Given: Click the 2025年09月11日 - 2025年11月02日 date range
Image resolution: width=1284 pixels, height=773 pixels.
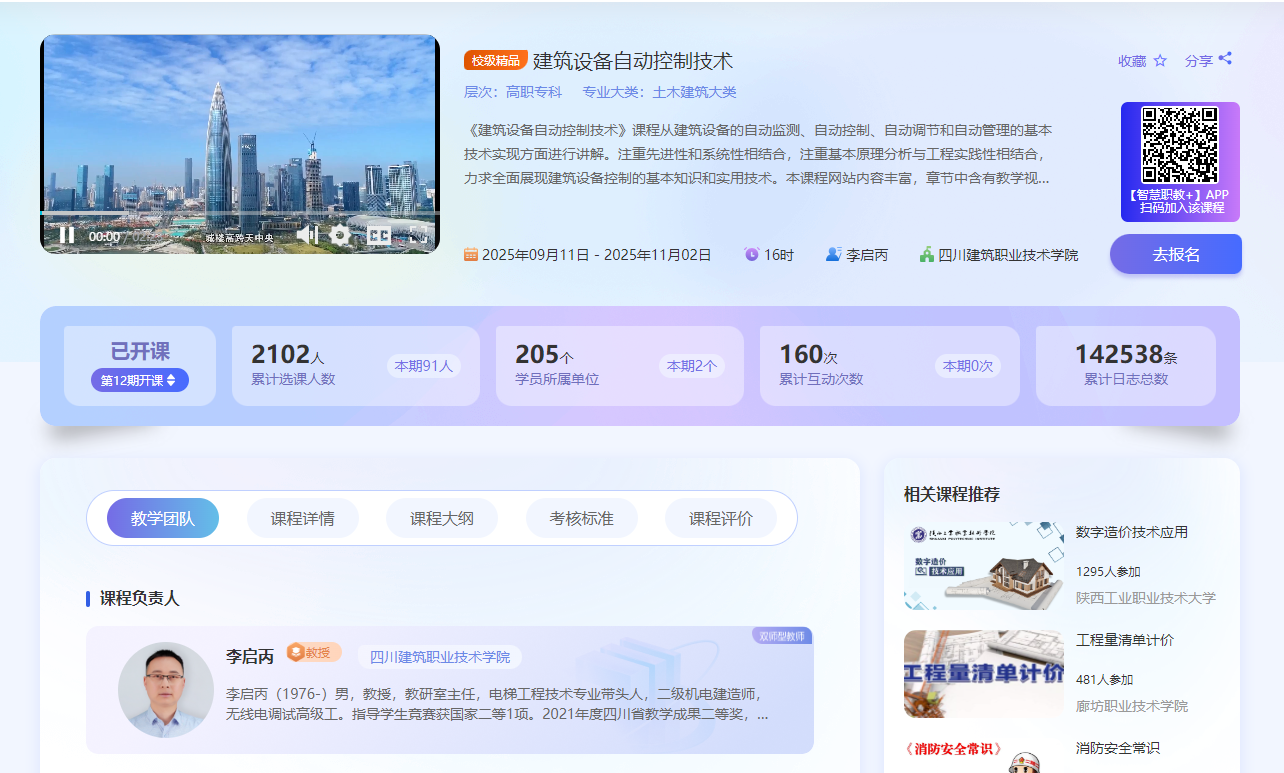Looking at the screenshot, I should (597, 255).
